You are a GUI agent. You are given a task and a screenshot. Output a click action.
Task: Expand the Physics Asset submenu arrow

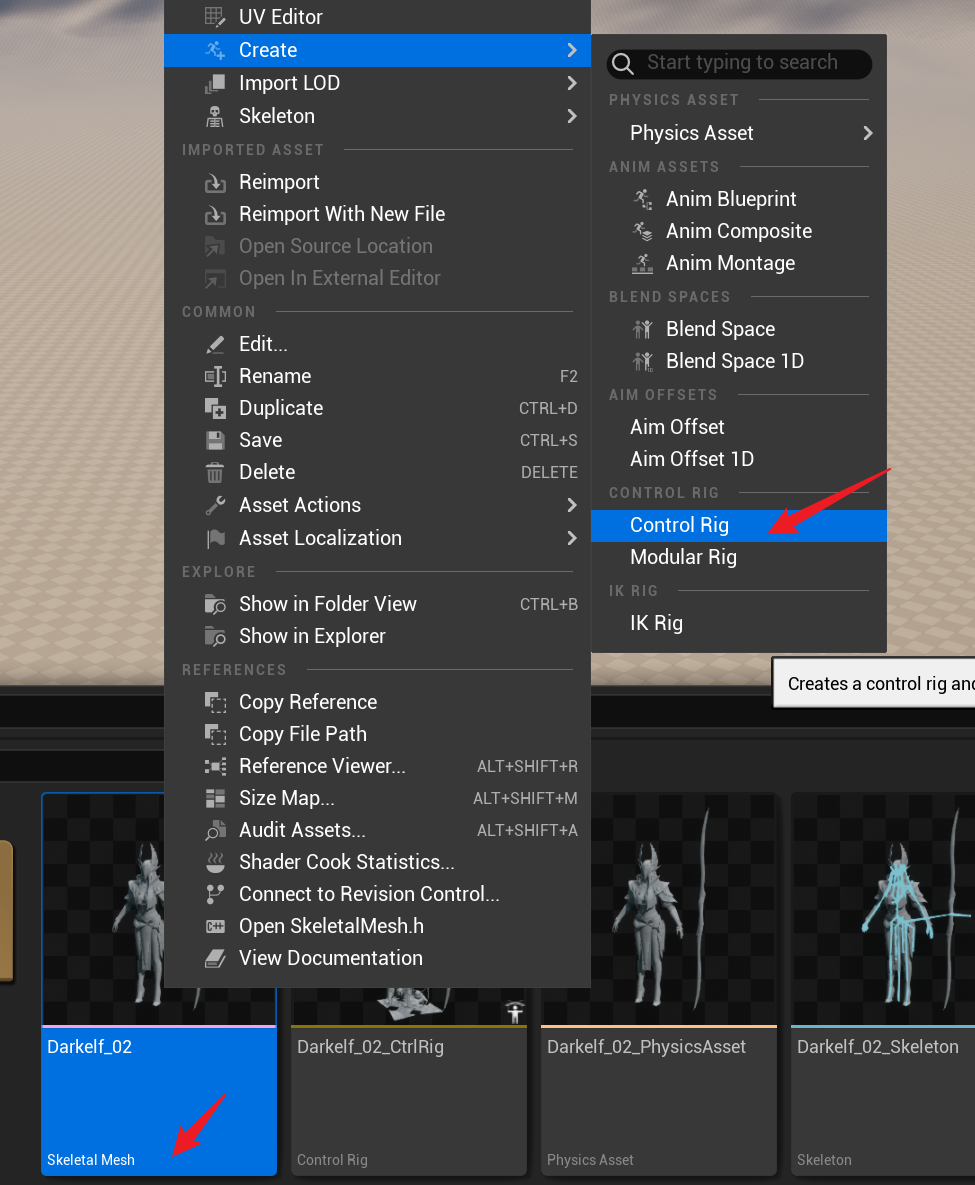868,133
